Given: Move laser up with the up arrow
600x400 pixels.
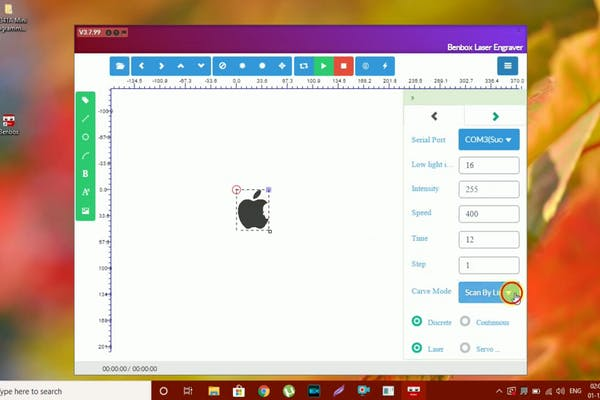Looking at the screenshot, I should point(181,66).
